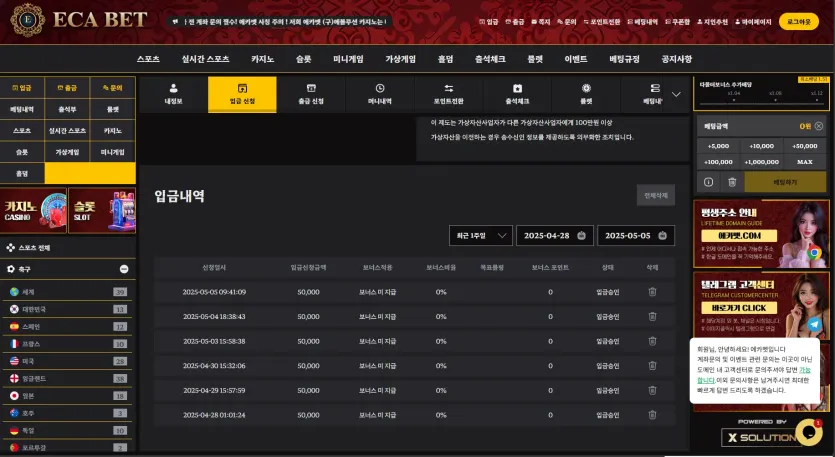
Task: Add +1,000,000 to bet amount
Action: 762,162
